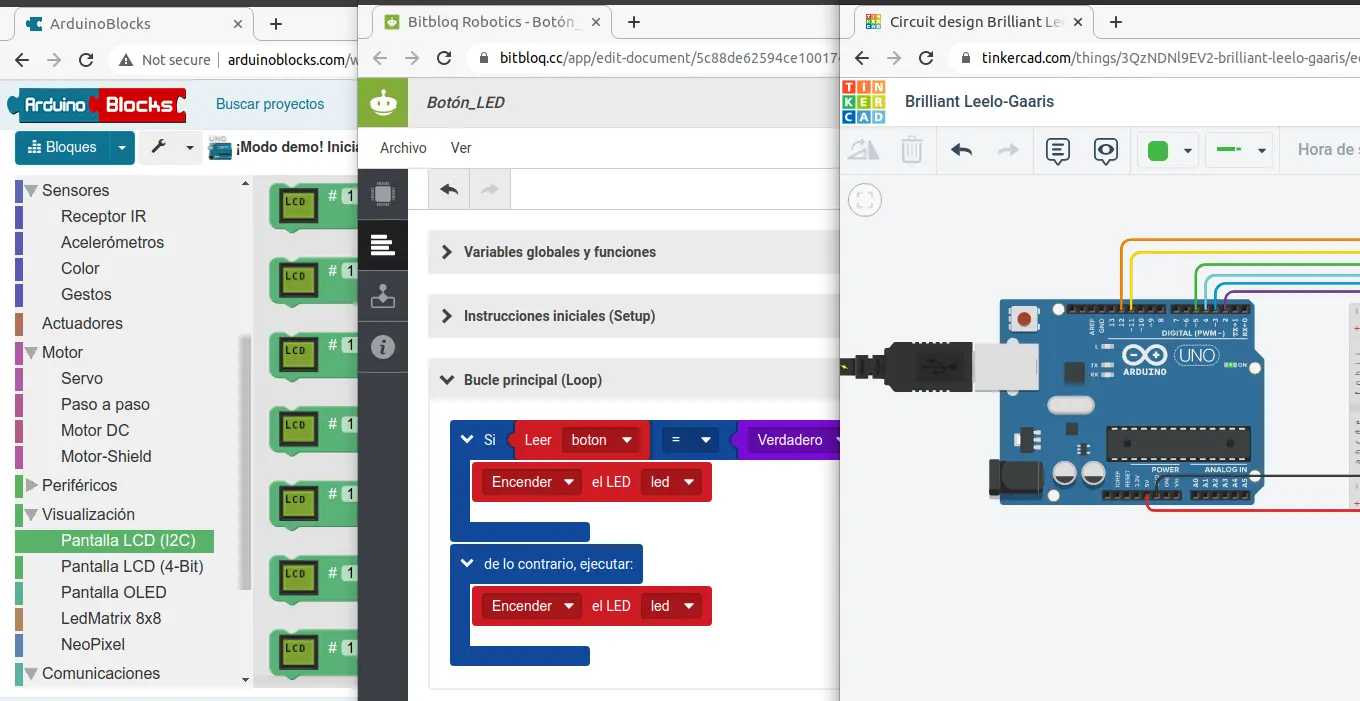Expand Variables globales y funciones section
The height and width of the screenshot is (701, 1360).
tap(559, 252)
